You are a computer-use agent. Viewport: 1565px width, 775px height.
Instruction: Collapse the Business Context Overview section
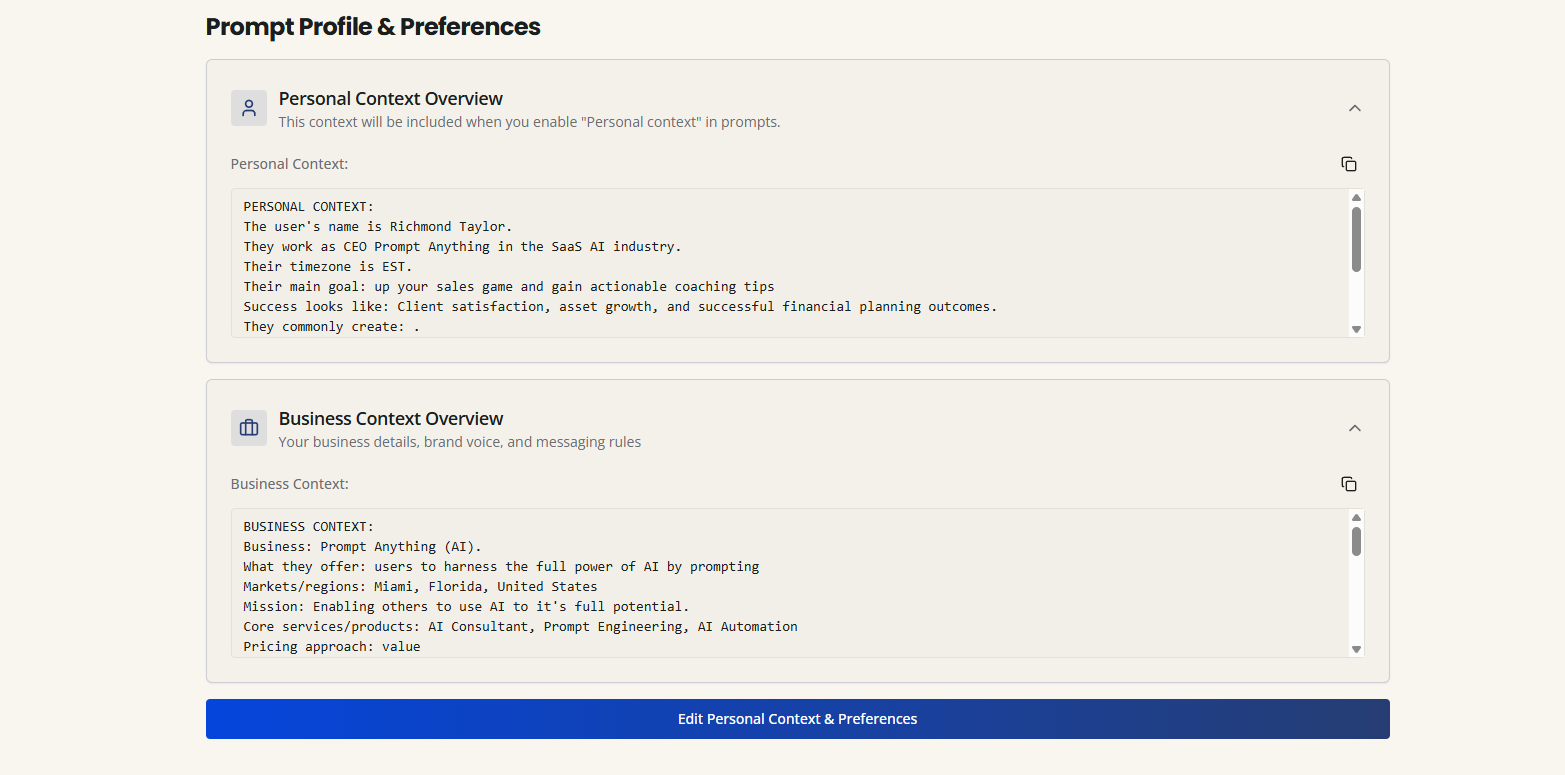pyautogui.click(x=1355, y=427)
